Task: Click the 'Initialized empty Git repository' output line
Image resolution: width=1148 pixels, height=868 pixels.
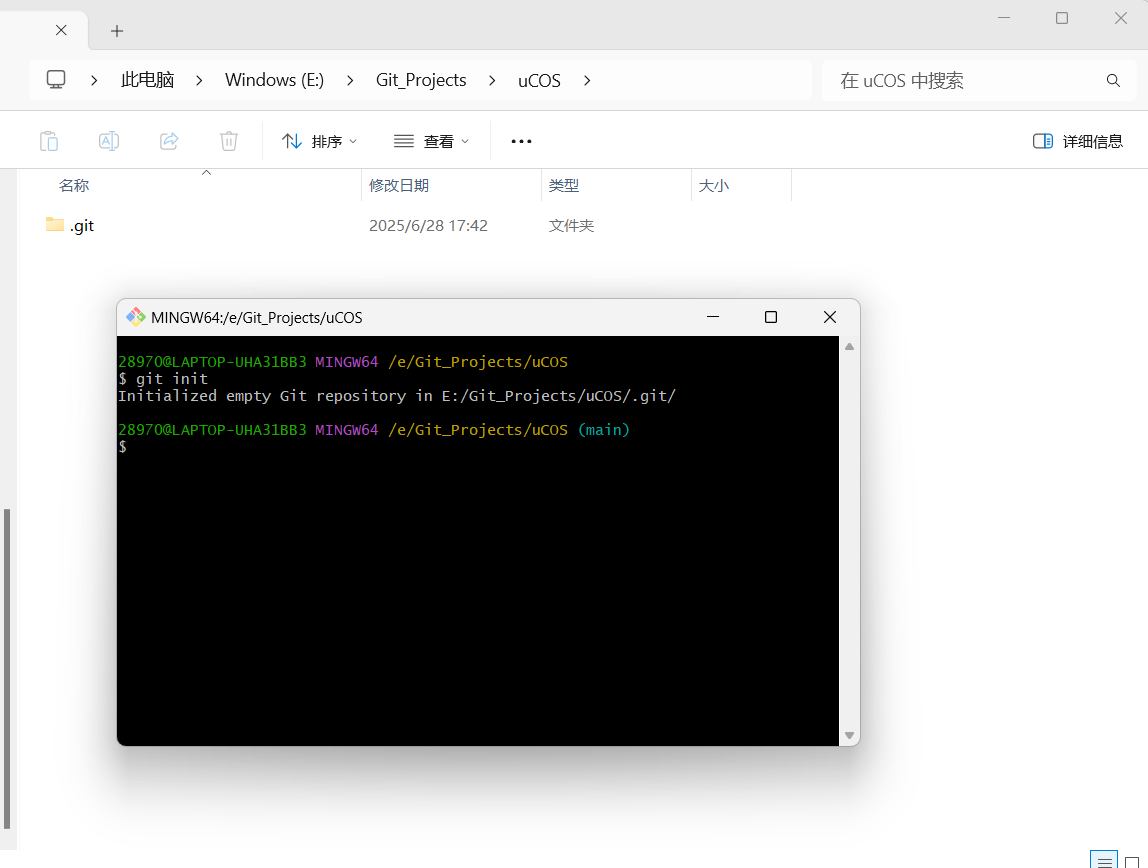Action: click(x=397, y=396)
